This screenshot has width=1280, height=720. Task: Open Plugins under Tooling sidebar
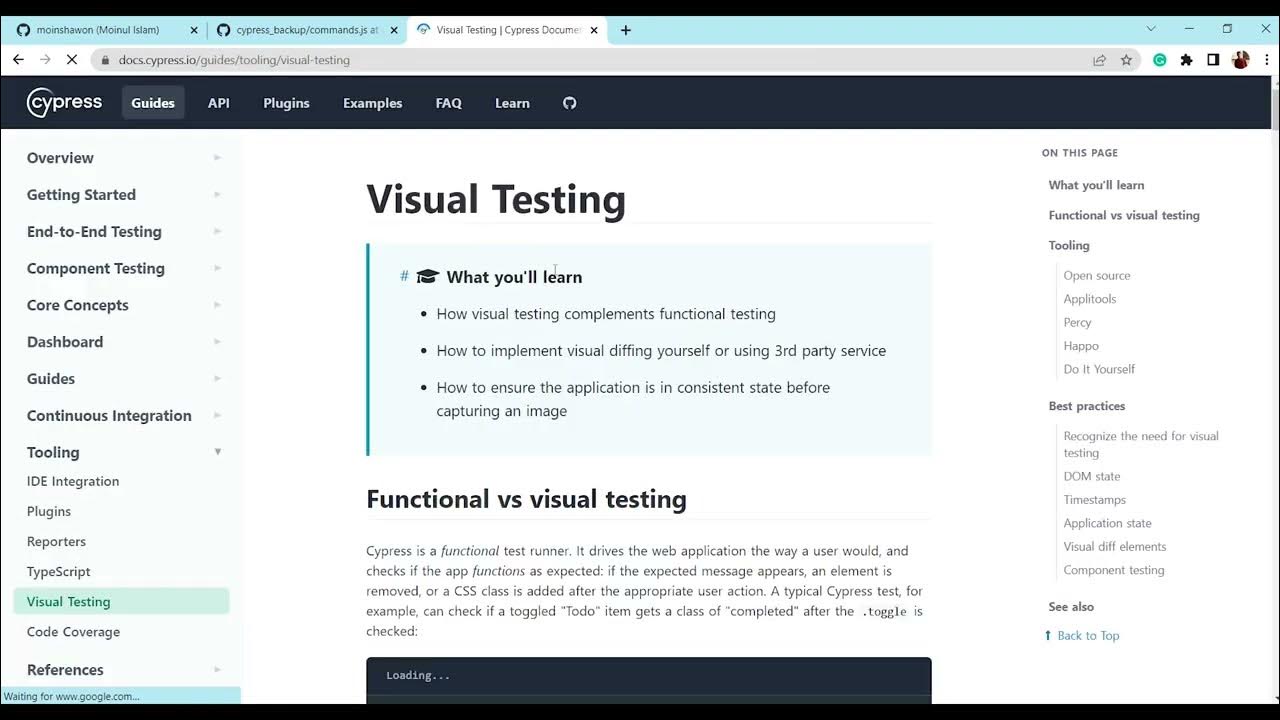[x=49, y=511]
